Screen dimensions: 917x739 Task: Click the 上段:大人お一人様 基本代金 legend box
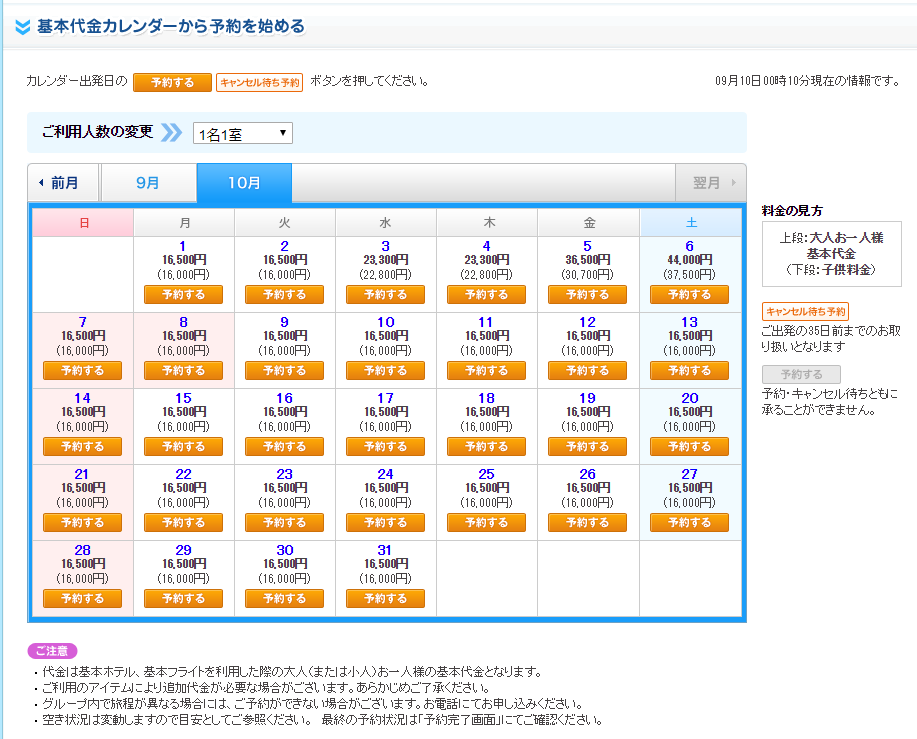(832, 254)
